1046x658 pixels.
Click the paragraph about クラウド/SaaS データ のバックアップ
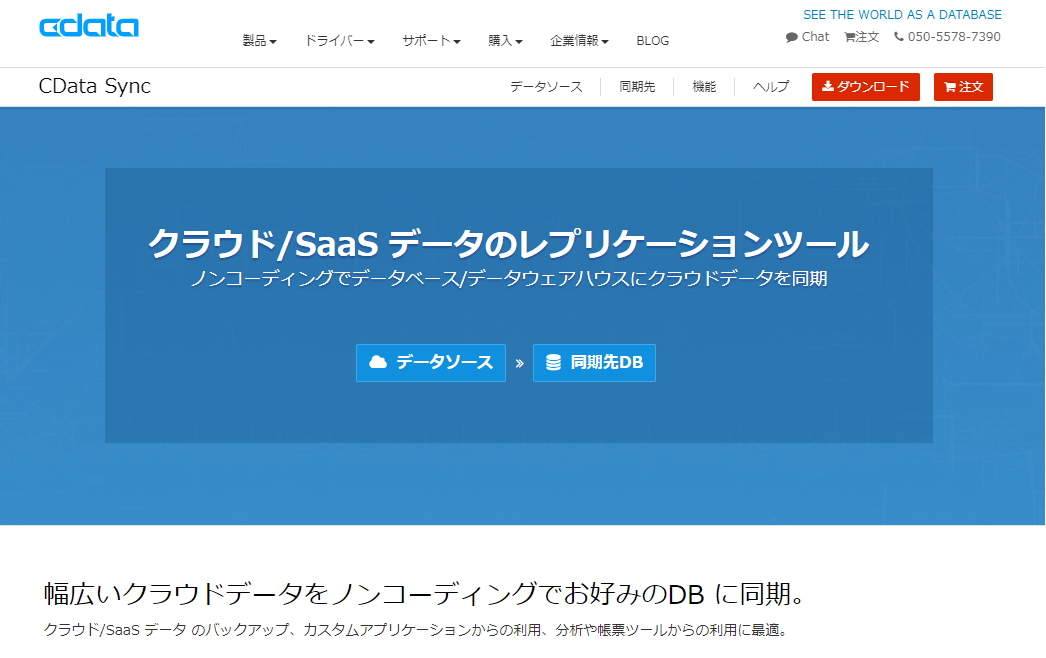point(416,630)
